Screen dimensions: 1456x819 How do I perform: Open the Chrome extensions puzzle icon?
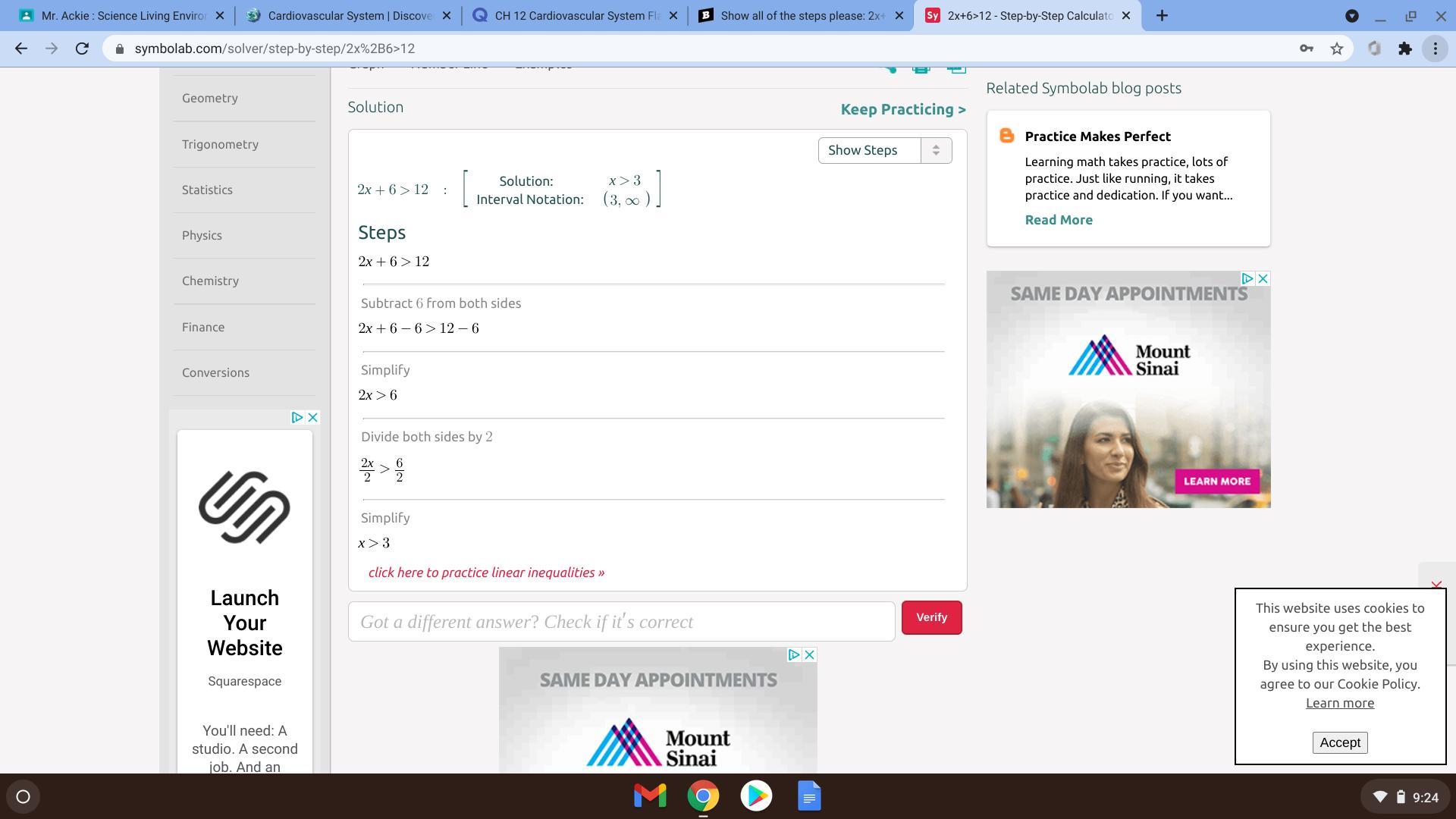point(1405,49)
